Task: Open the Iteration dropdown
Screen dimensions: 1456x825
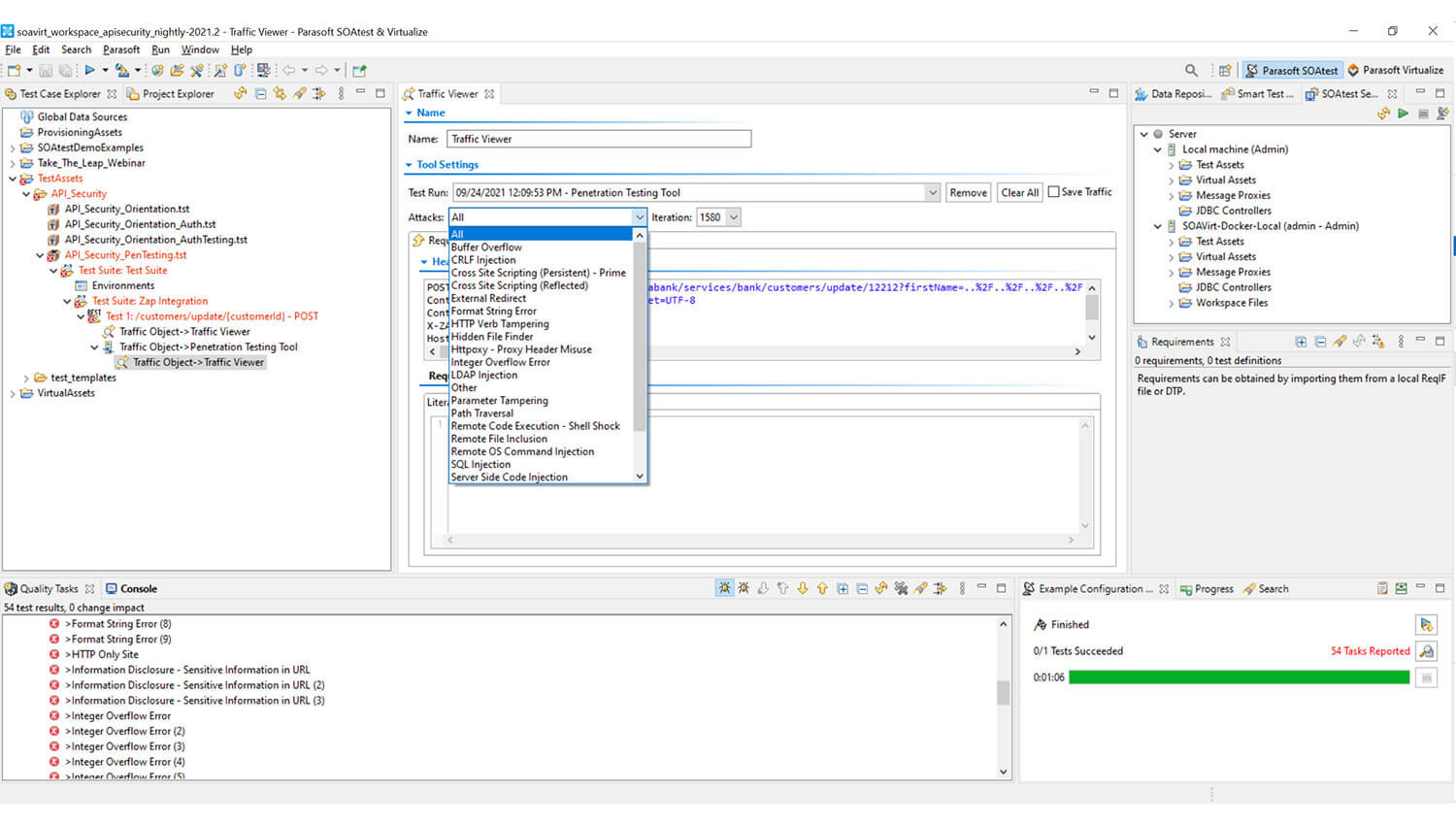Action: [x=733, y=217]
